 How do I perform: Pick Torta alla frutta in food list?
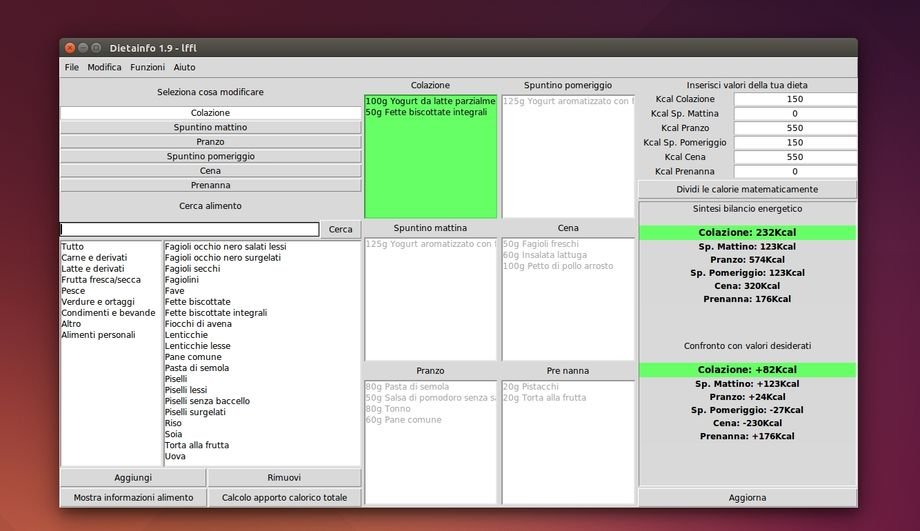click(x=197, y=445)
